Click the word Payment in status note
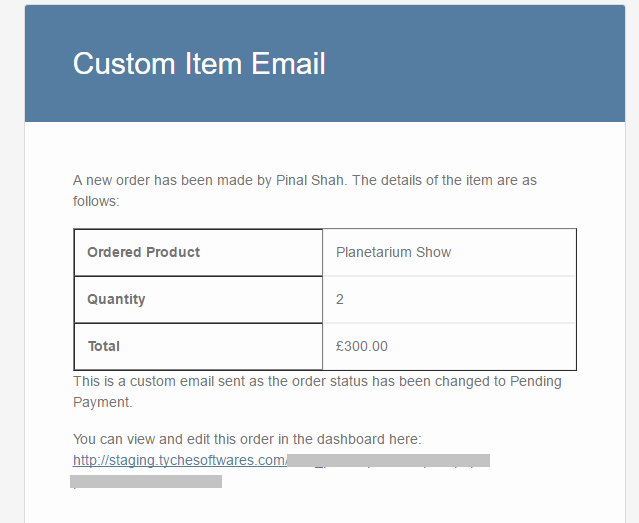 coord(102,402)
